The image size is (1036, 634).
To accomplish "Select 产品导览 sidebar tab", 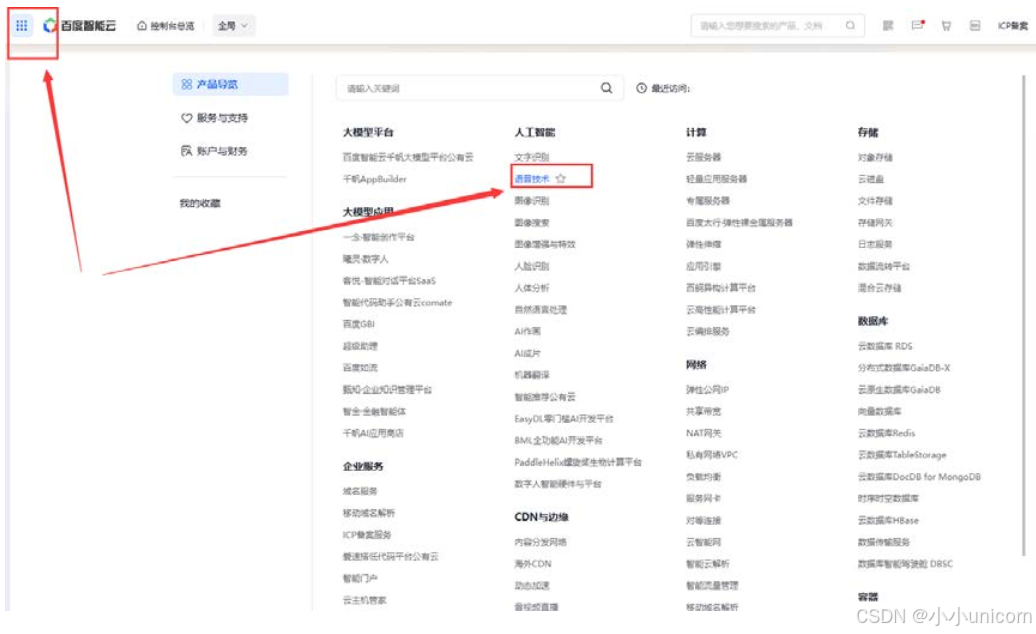I will [231, 85].
